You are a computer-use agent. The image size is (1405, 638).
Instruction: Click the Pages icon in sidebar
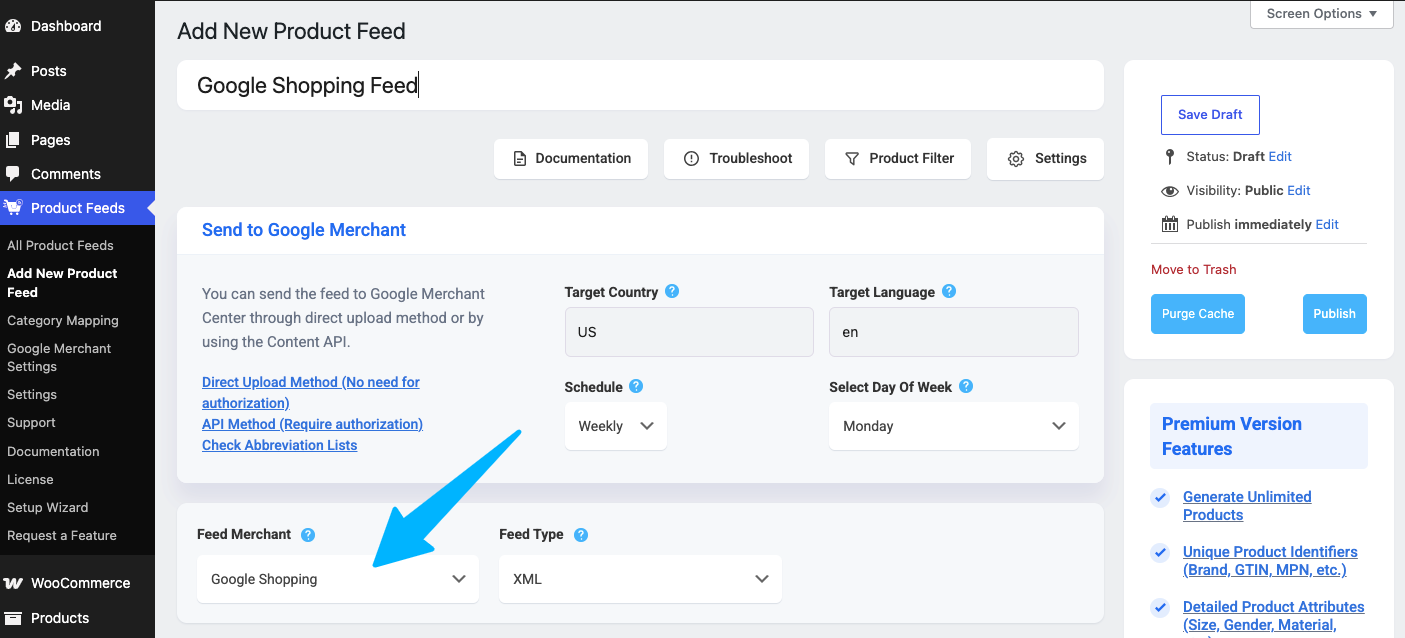[13, 140]
